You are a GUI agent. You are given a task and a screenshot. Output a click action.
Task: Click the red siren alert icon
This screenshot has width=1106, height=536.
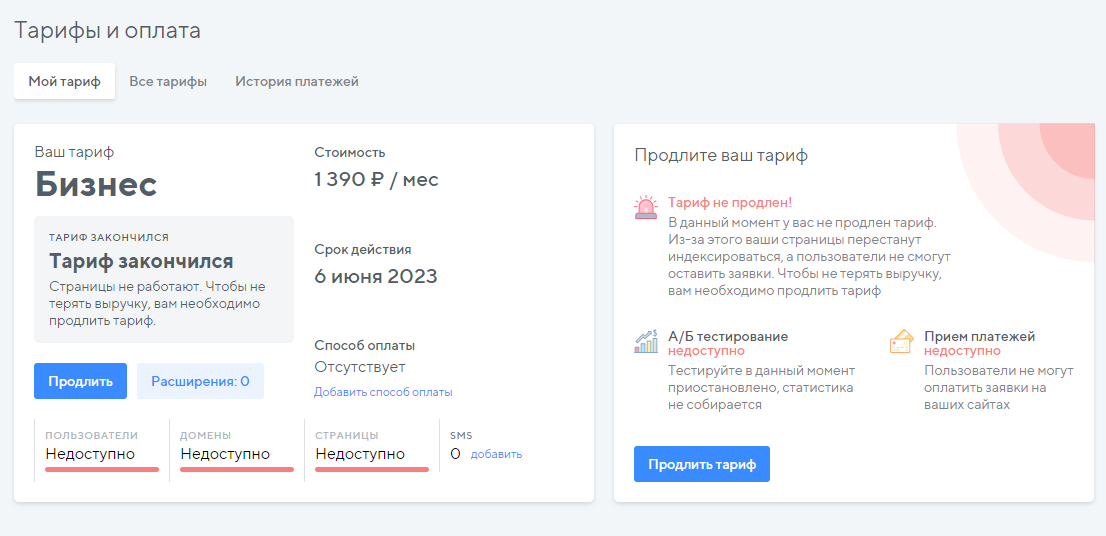[646, 207]
